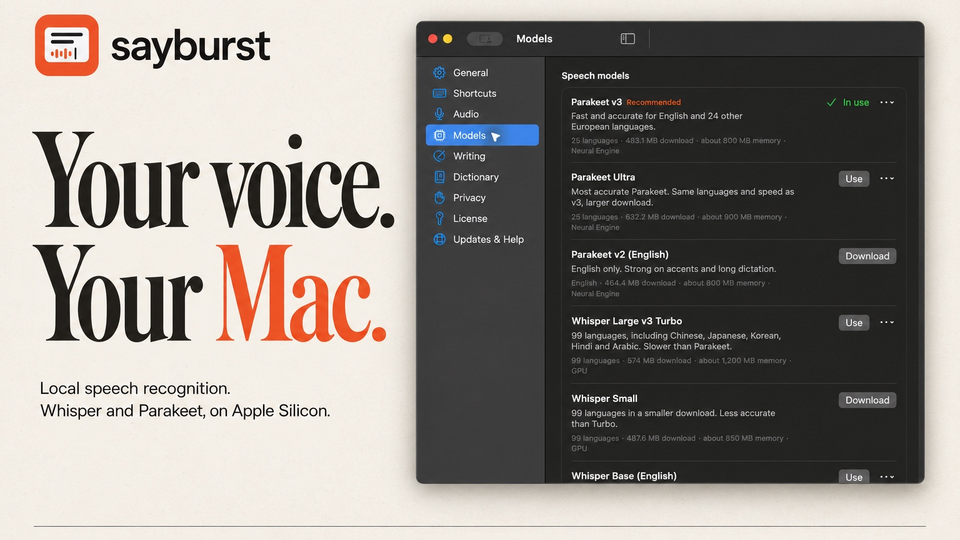This screenshot has height=540, width=960.
Task: Click the Models chip icon
Action: [439, 135]
